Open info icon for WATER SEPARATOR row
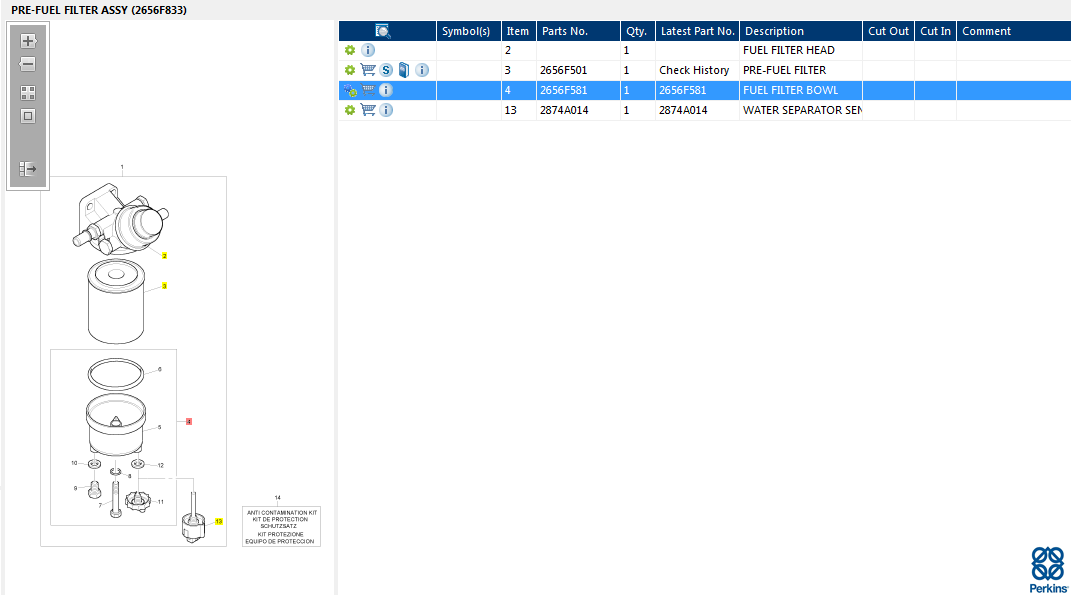 pyautogui.click(x=386, y=109)
